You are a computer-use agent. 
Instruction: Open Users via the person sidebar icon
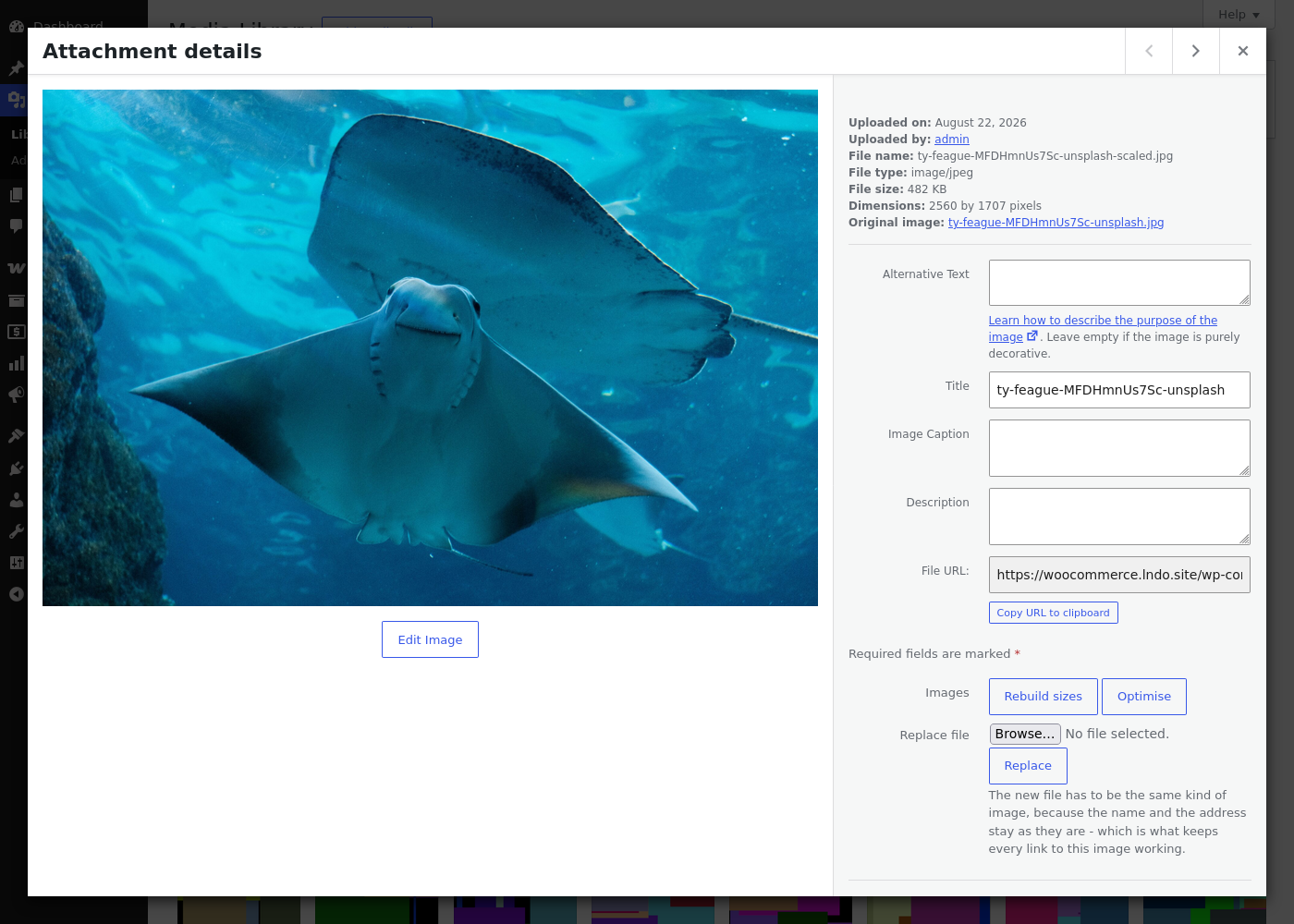click(16, 500)
